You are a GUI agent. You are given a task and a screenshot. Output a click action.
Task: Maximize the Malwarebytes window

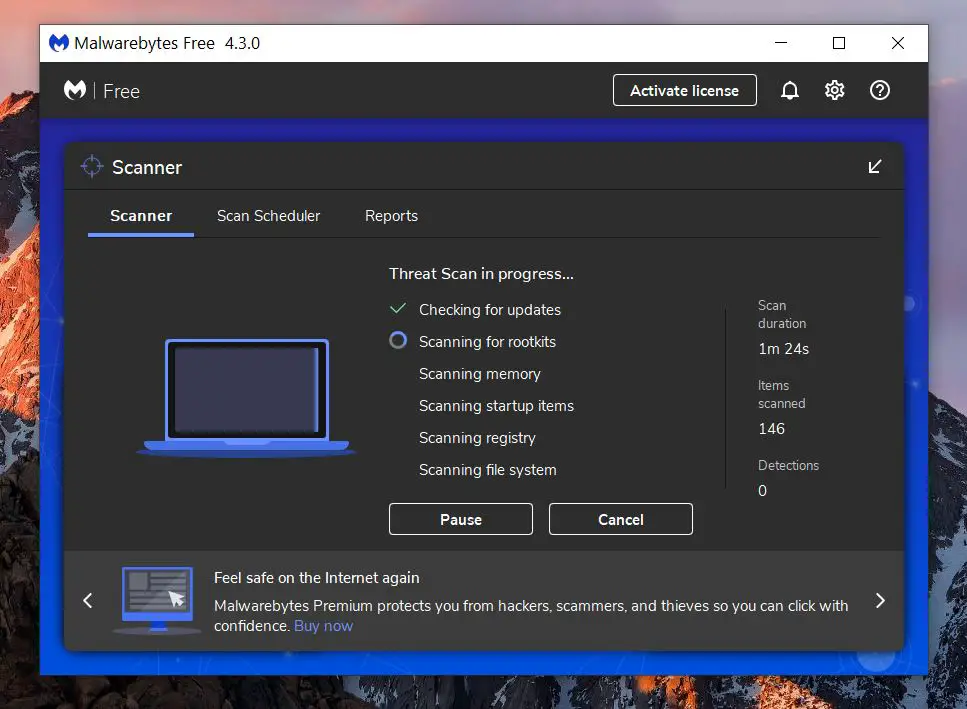(x=839, y=43)
